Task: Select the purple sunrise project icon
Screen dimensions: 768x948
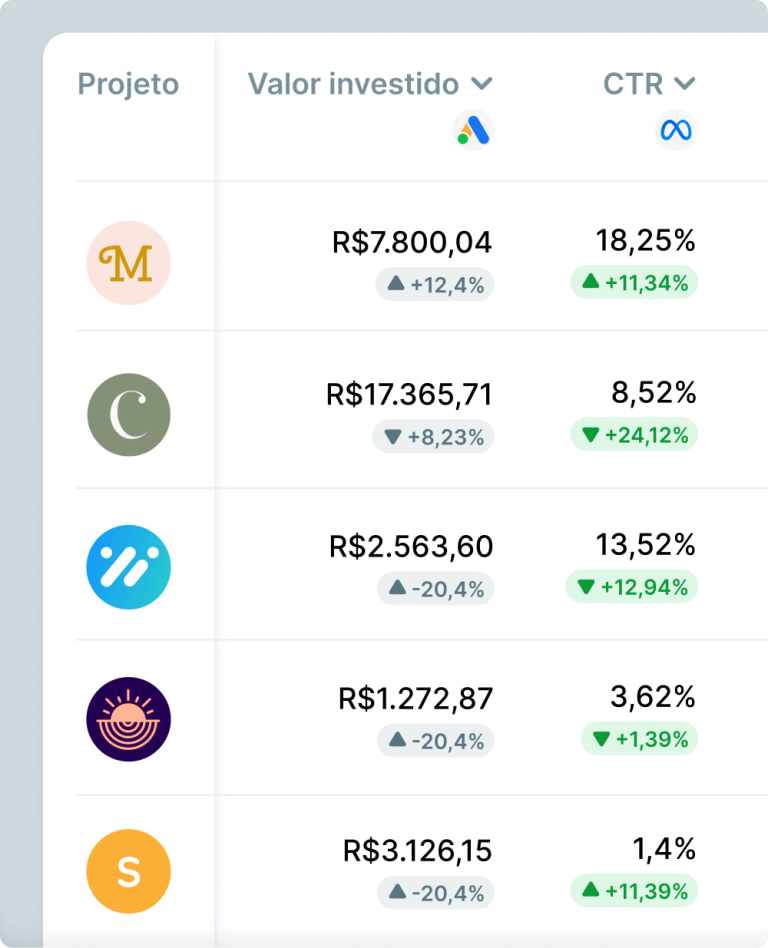Action: pos(129,719)
